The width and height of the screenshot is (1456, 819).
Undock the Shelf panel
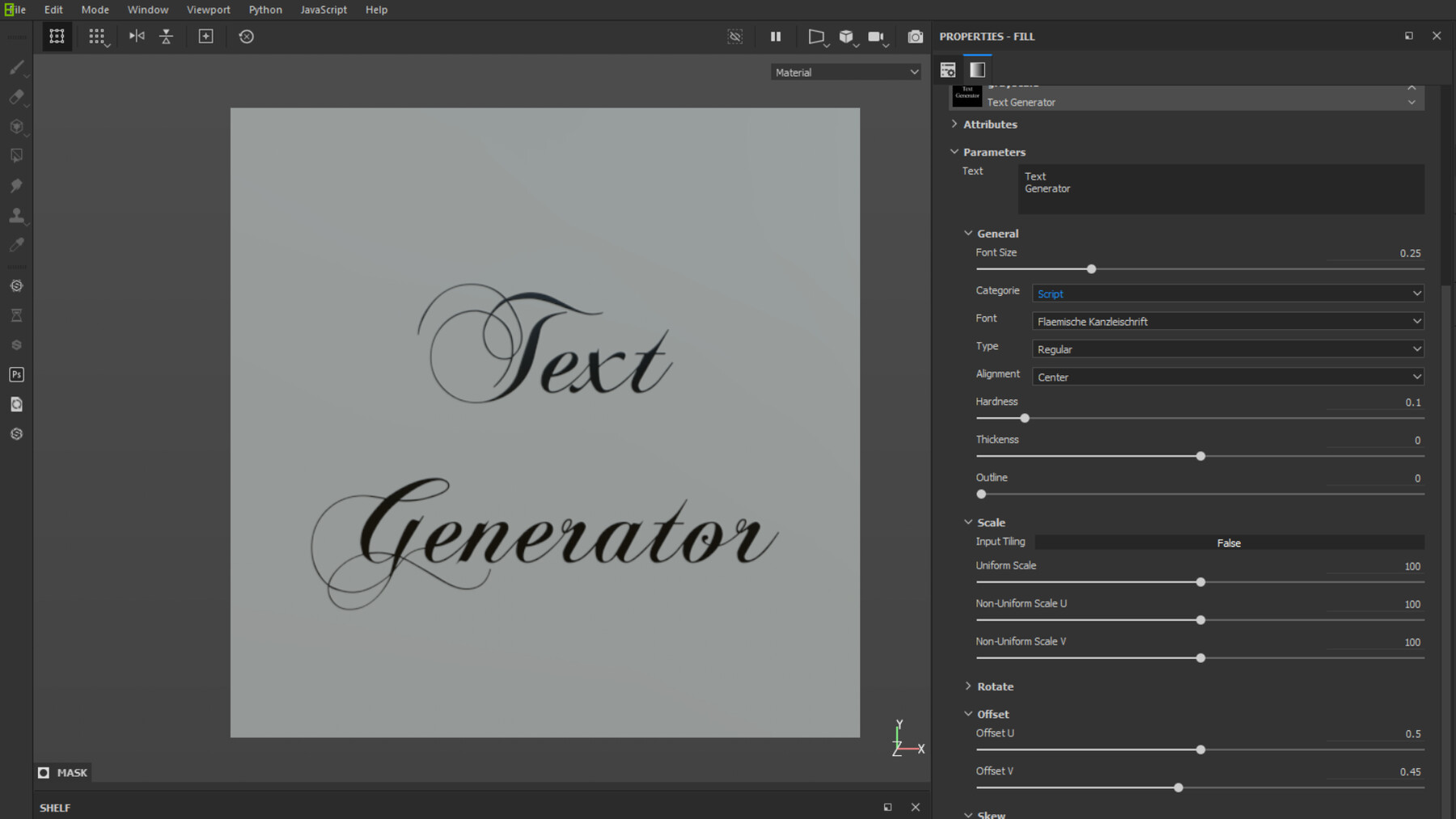[888, 807]
